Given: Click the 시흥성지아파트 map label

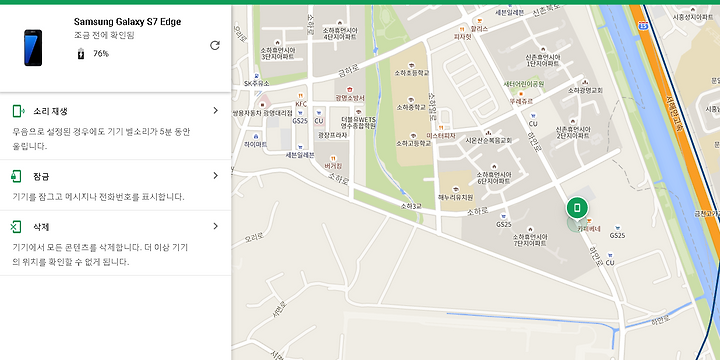Looking at the screenshot, I should 693,17.
